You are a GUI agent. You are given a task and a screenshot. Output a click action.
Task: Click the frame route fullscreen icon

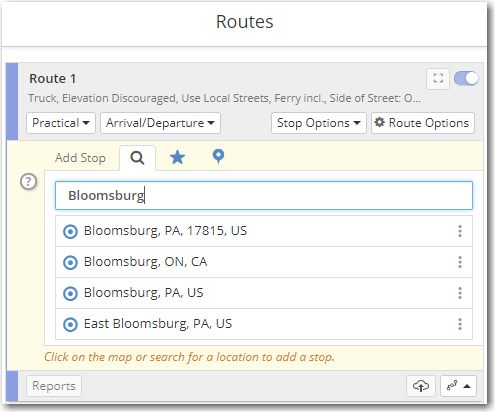tap(438, 79)
